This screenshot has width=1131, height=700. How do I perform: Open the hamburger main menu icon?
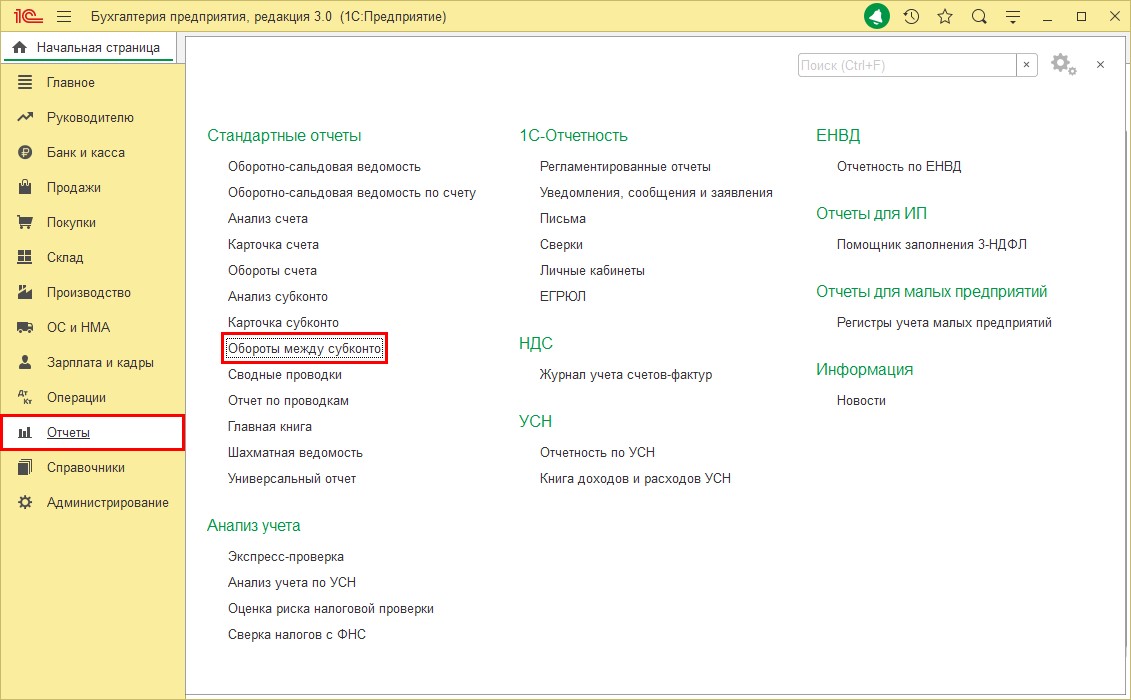click(x=64, y=17)
